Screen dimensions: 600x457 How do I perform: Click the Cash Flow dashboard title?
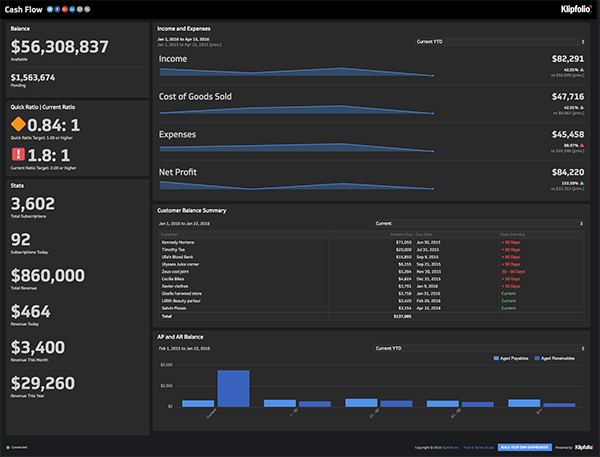pyautogui.click(x=23, y=10)
